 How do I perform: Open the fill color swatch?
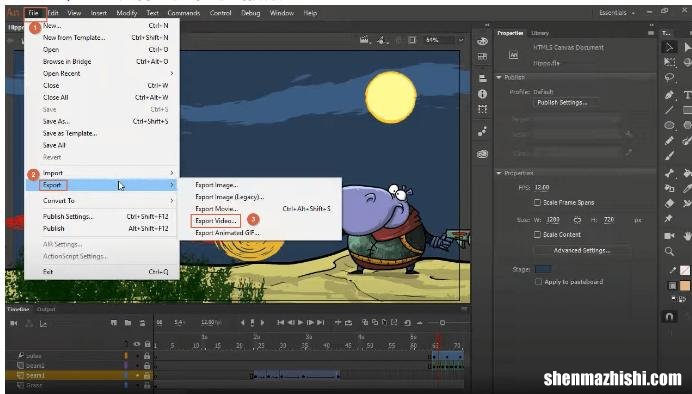point(684,286)
